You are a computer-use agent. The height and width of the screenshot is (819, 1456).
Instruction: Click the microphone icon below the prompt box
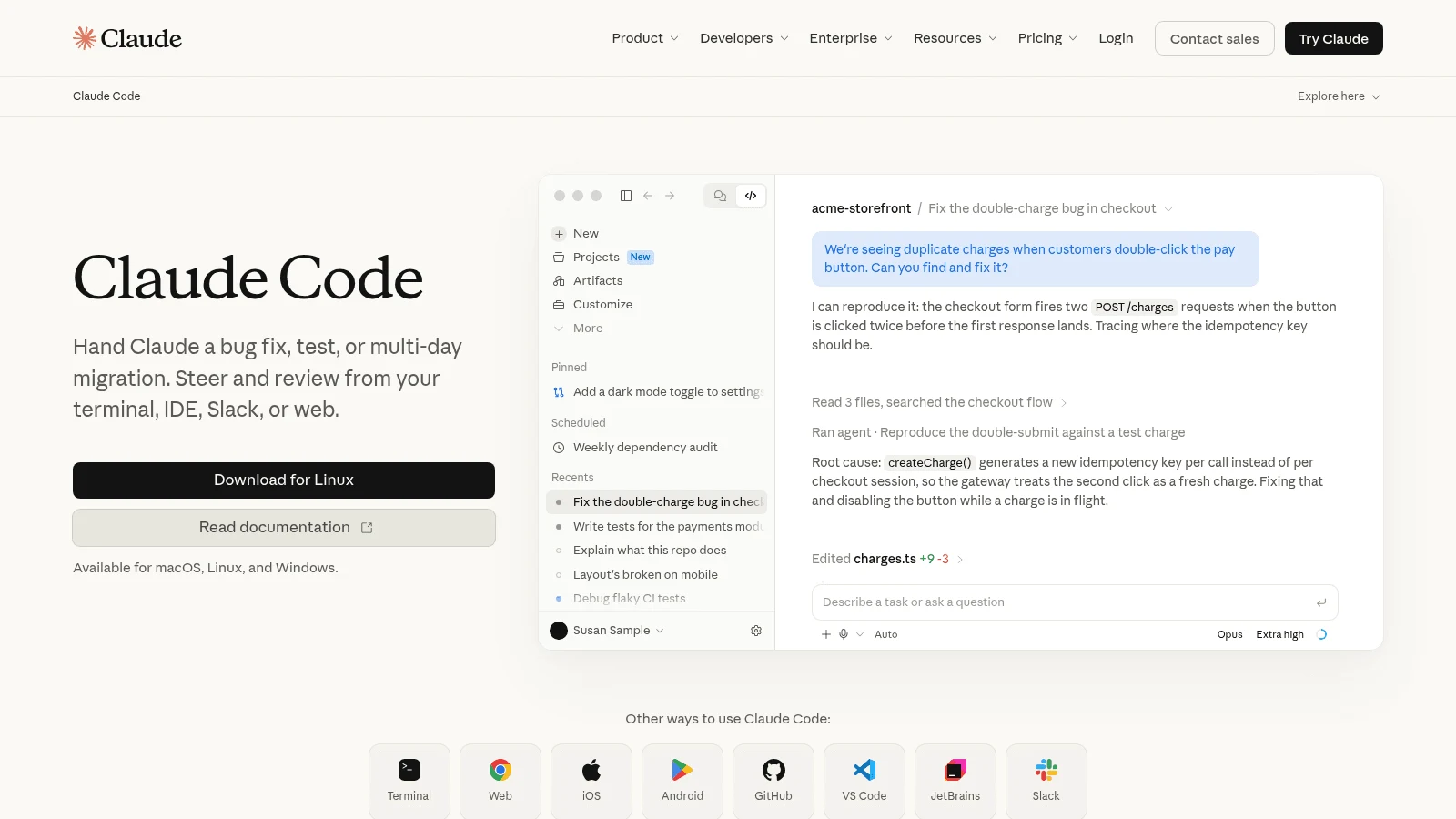tap(844, 634)
